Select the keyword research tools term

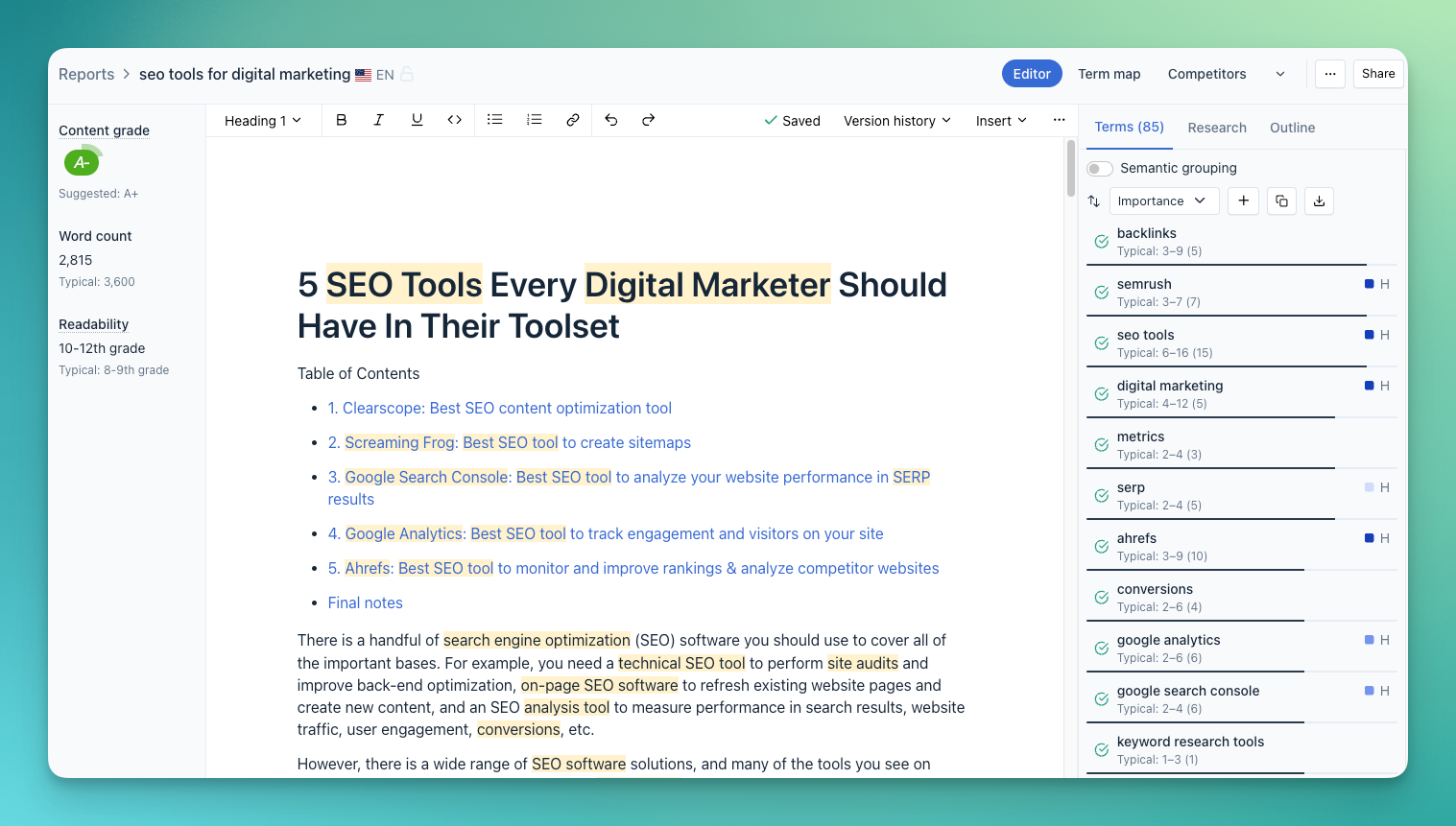[1243, 750]
